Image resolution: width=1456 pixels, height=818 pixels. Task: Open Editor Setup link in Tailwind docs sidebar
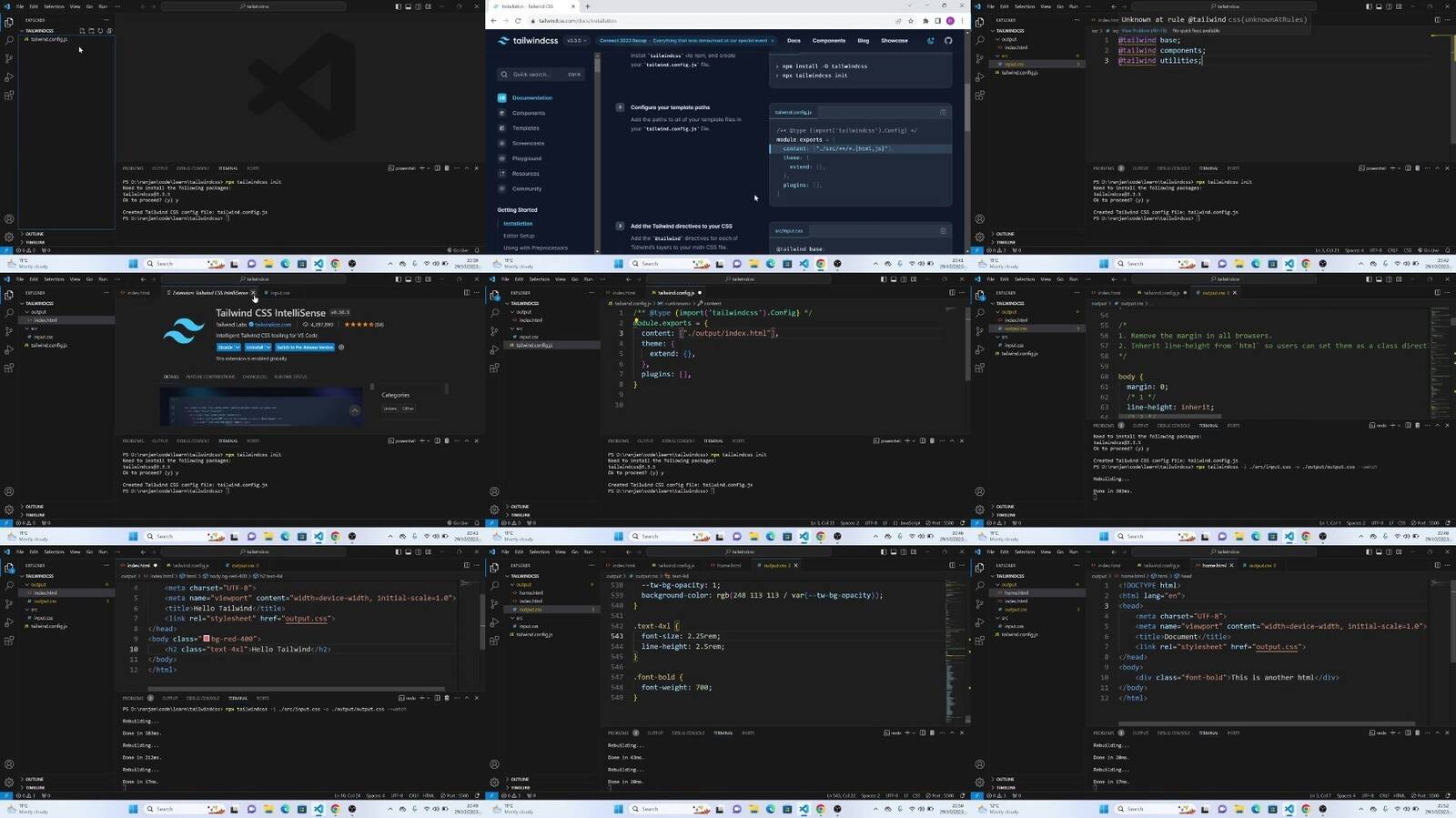point(519,236)
